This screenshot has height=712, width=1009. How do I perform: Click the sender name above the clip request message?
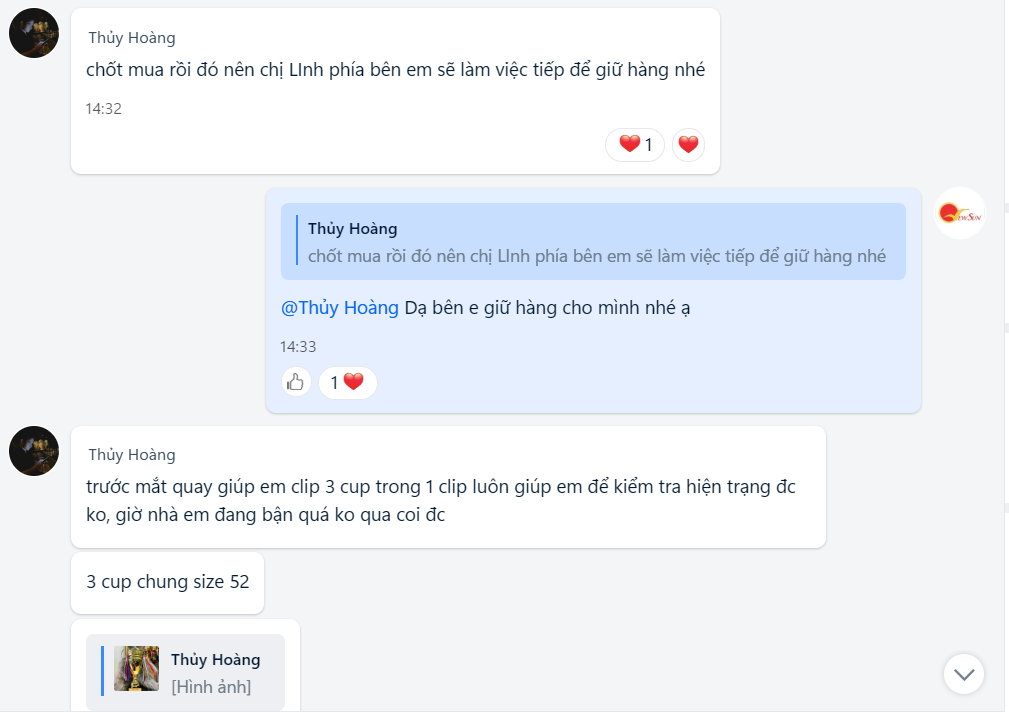coord(132,455)
